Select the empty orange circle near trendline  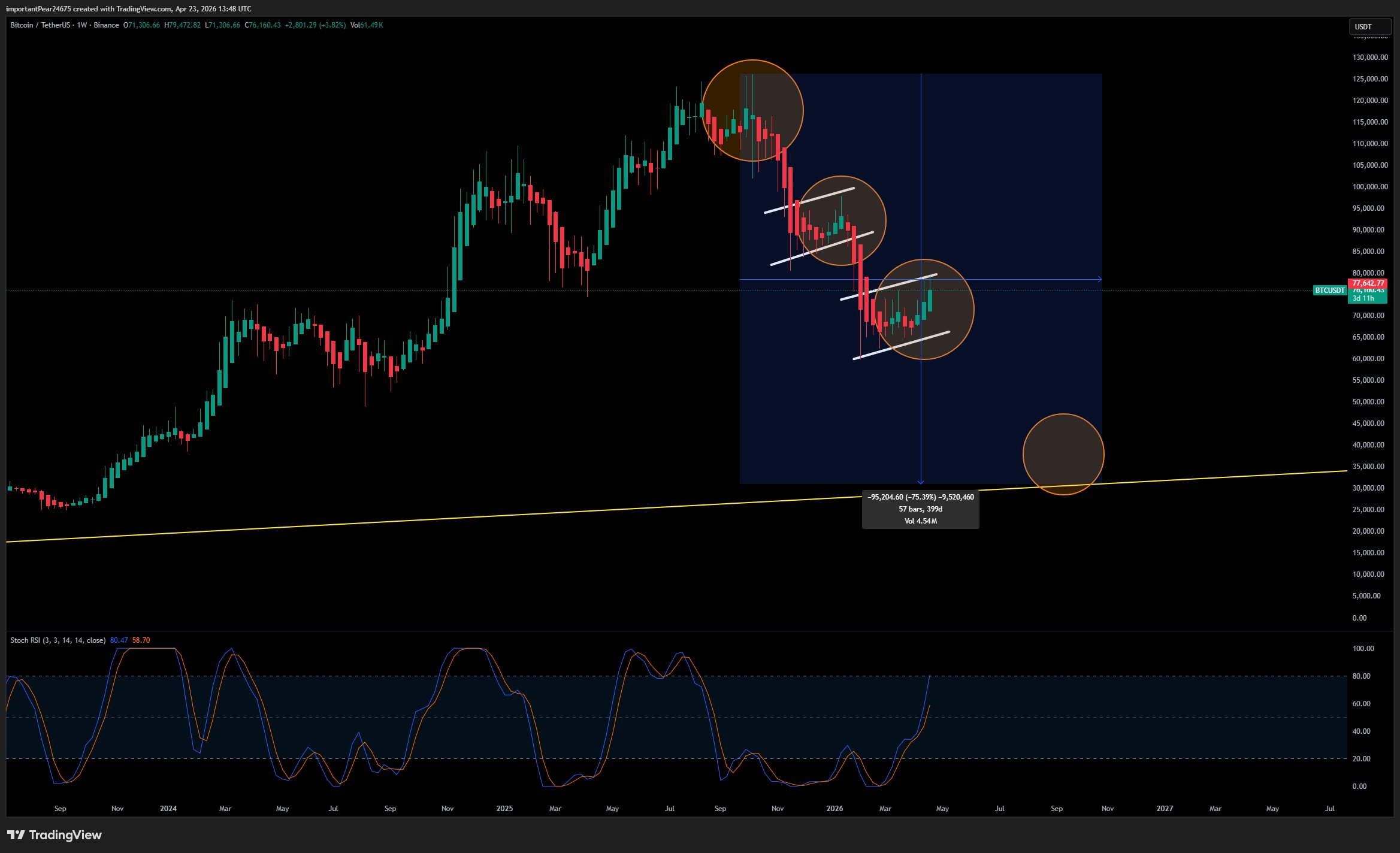click(1063, 454)
